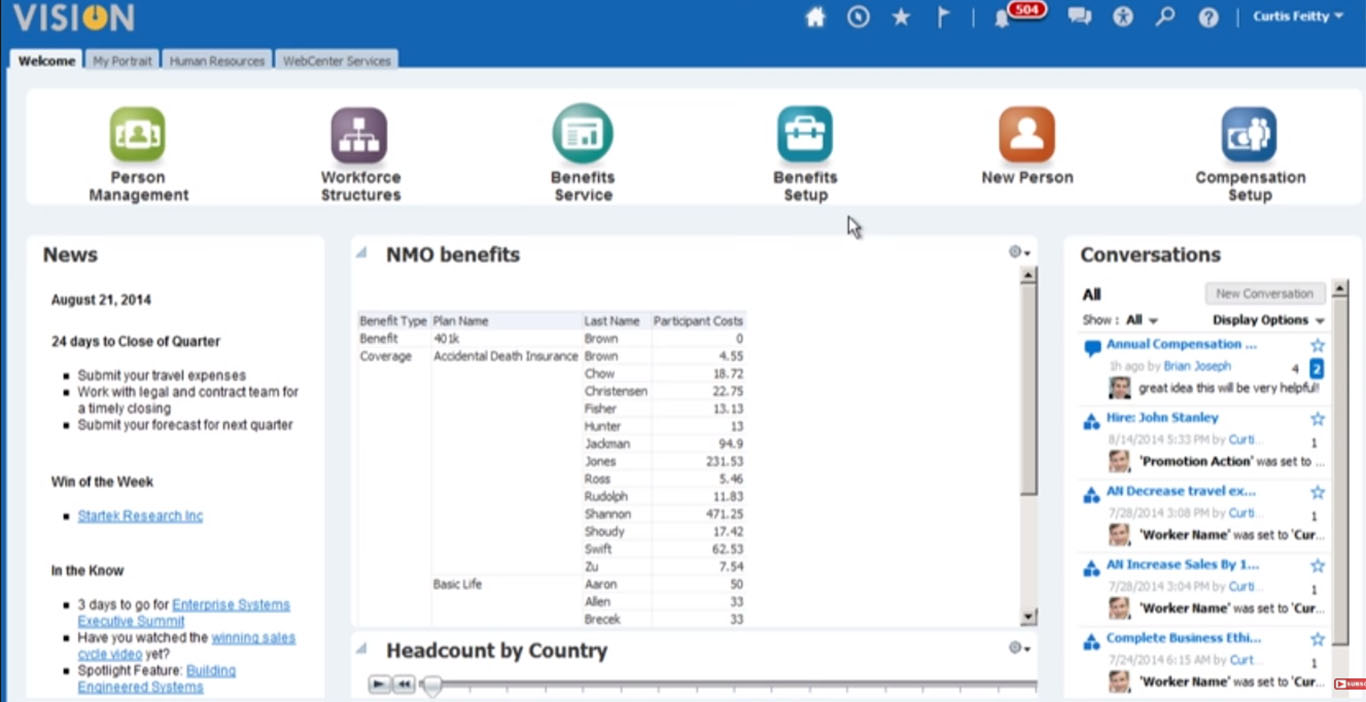Viewport: 1366px width, 702px height.
Task: Select the Accidental Death Insurance plan cell
Action: coord(506,356)
